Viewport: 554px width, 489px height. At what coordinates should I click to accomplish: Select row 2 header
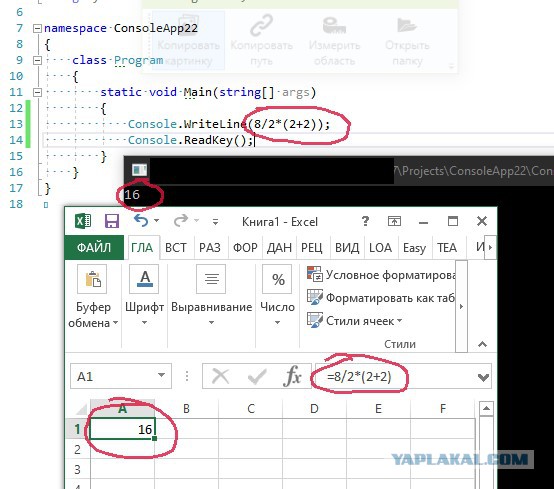click(78, 449)
